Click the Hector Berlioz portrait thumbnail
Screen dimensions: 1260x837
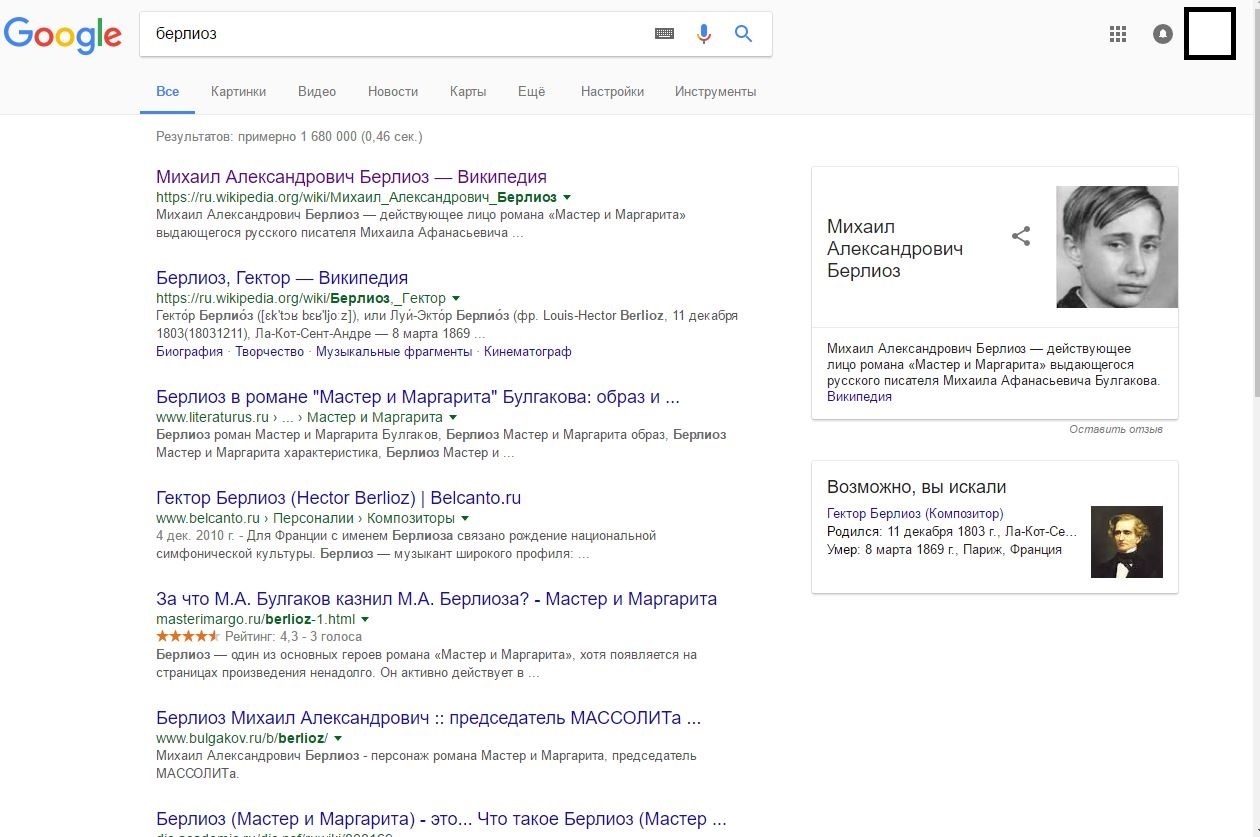coord(1127,542)
